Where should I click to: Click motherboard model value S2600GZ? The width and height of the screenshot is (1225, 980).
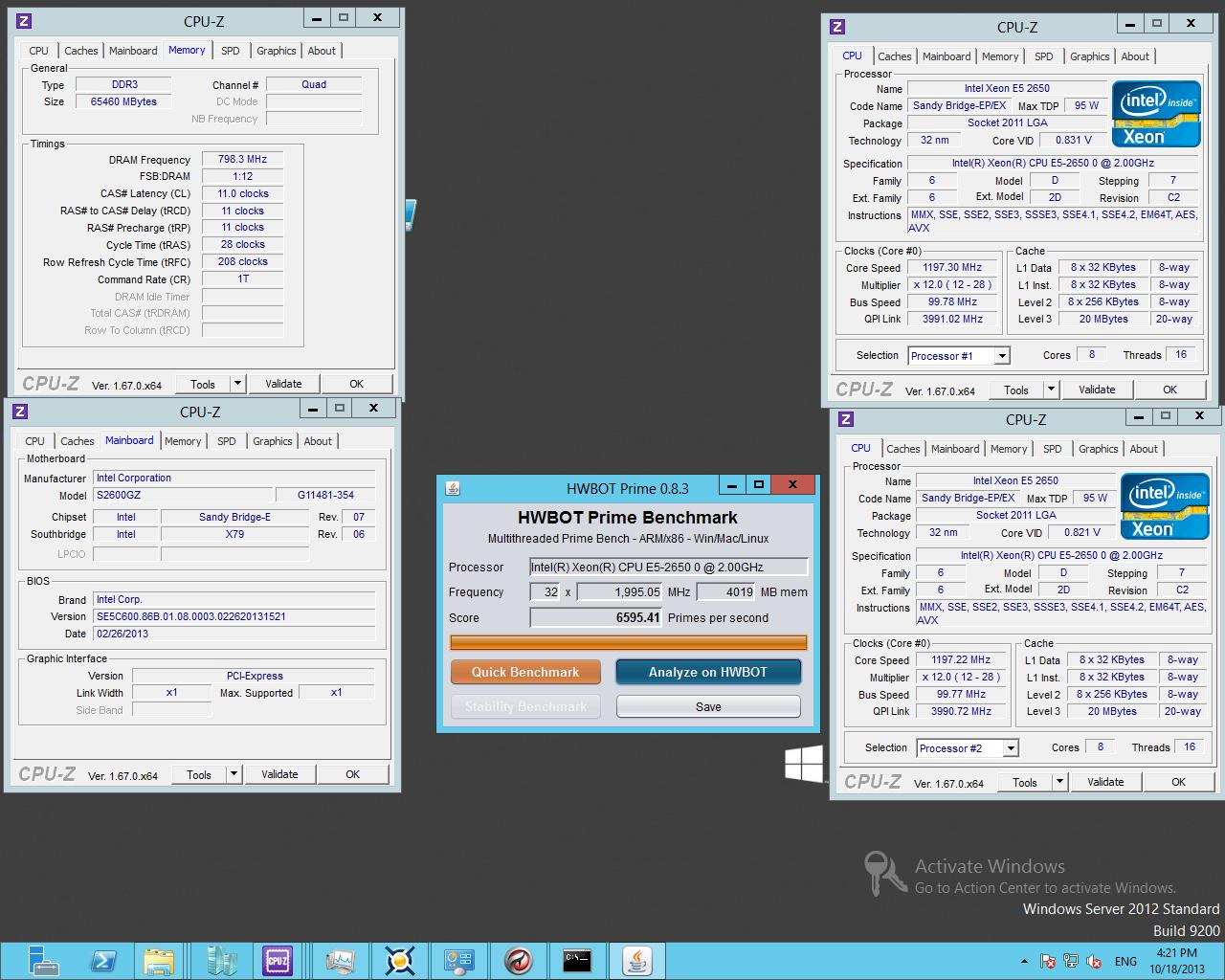pyautogui.click(x=183, y=496)
